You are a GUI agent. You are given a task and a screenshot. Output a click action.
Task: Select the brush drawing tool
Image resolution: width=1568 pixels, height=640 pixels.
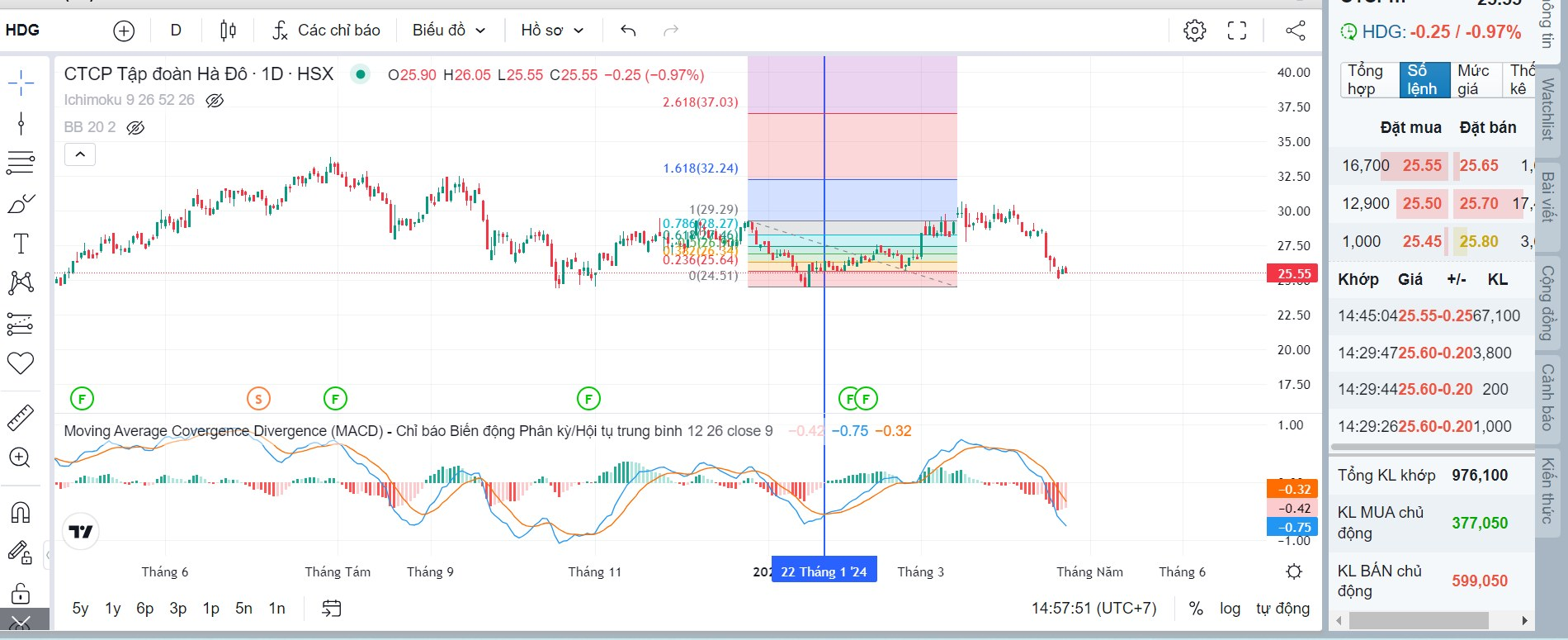[x=21, y=203]
